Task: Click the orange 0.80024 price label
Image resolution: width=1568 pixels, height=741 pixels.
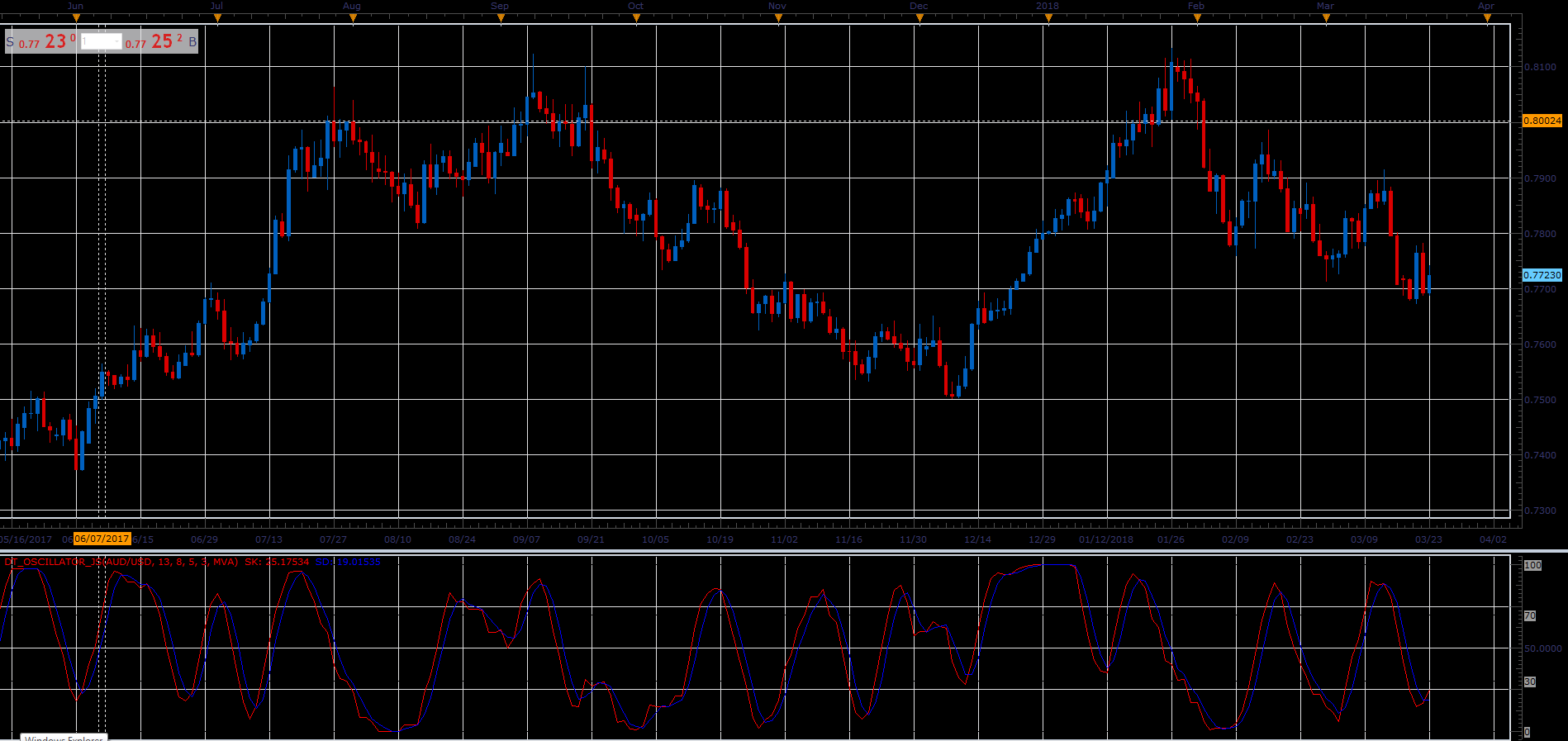Action: [x=1542, y=121]
